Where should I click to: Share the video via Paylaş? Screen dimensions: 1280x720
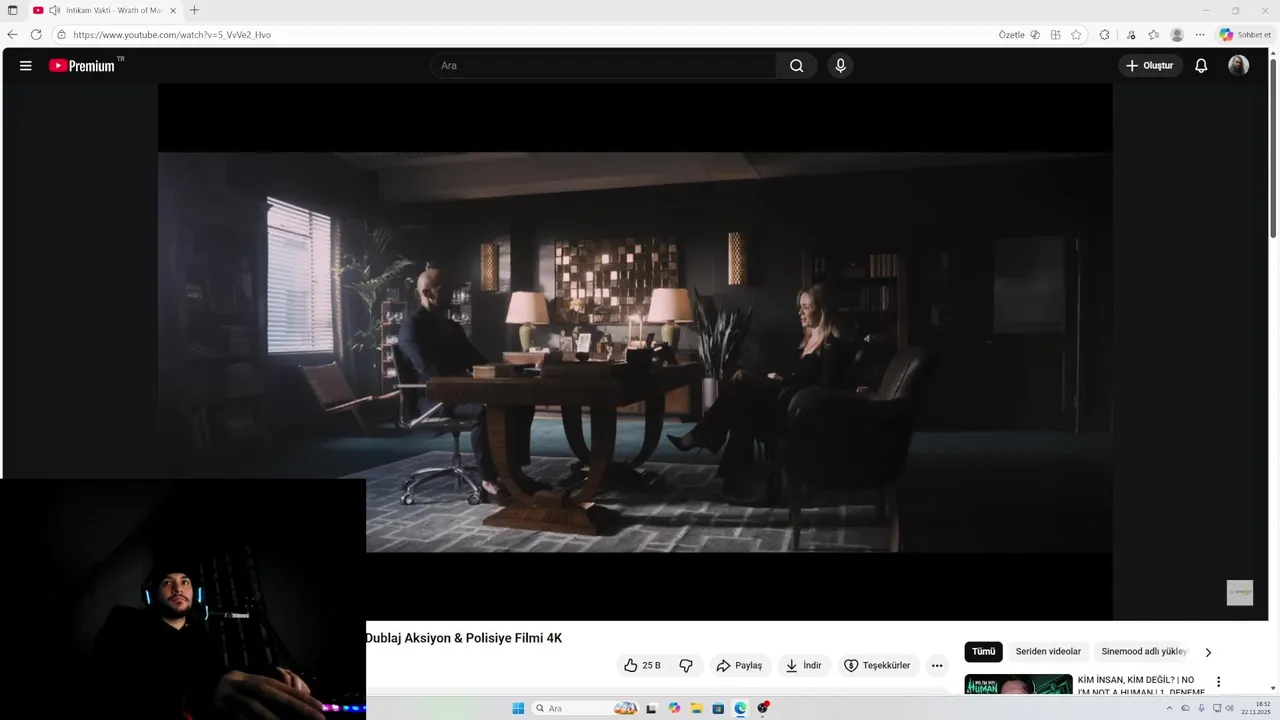coord(739,666)
